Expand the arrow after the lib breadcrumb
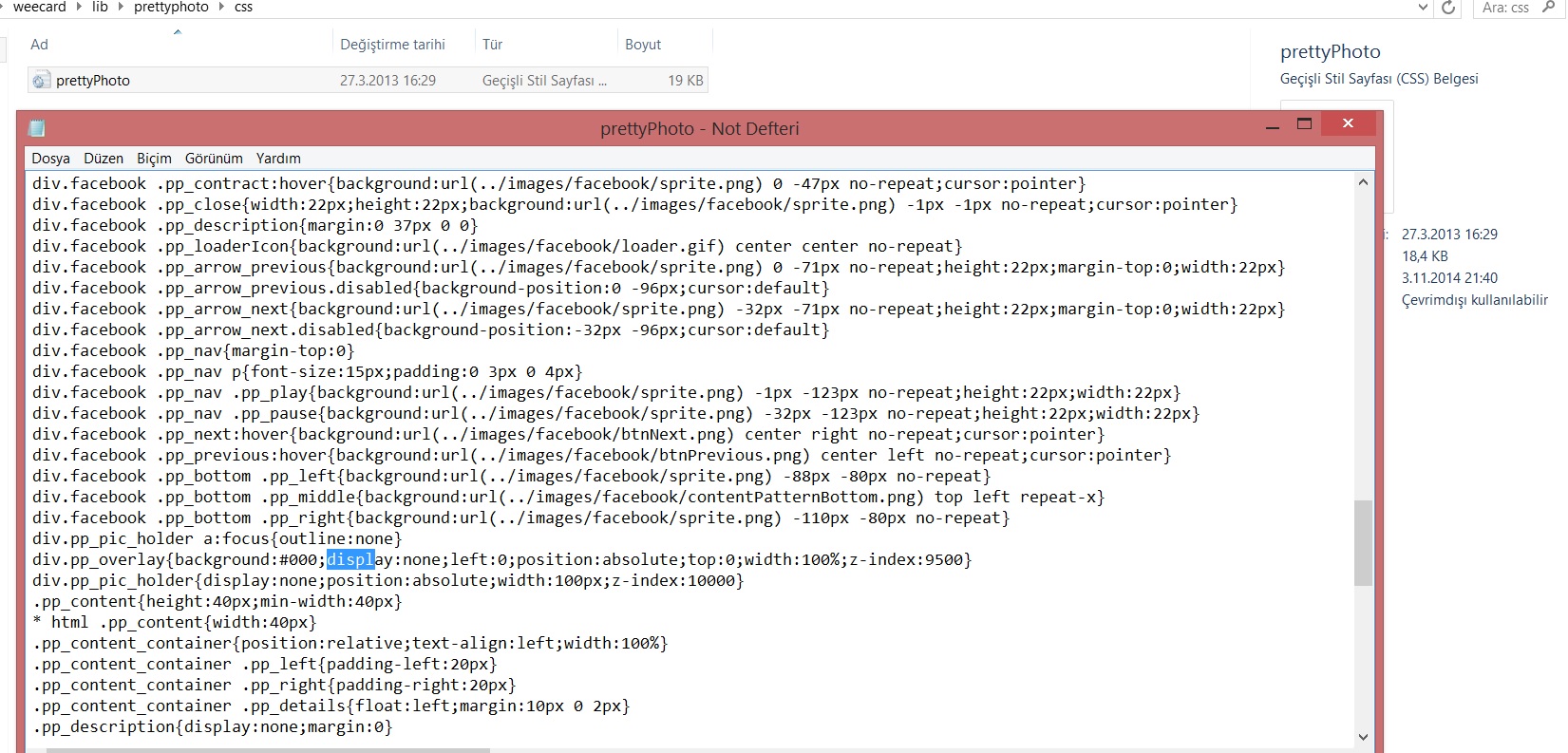 [121, 7]
